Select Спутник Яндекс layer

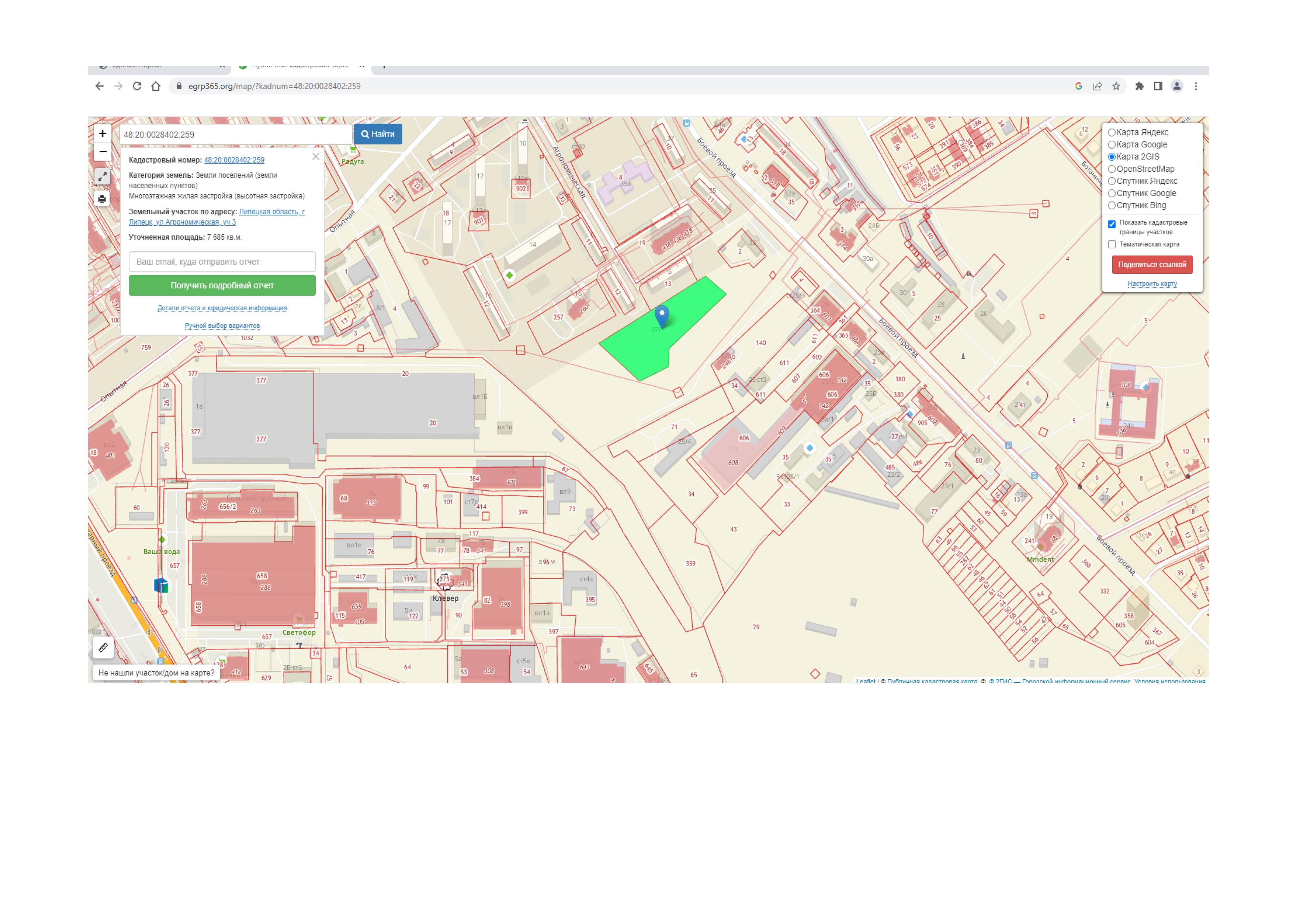[1111, 181]
